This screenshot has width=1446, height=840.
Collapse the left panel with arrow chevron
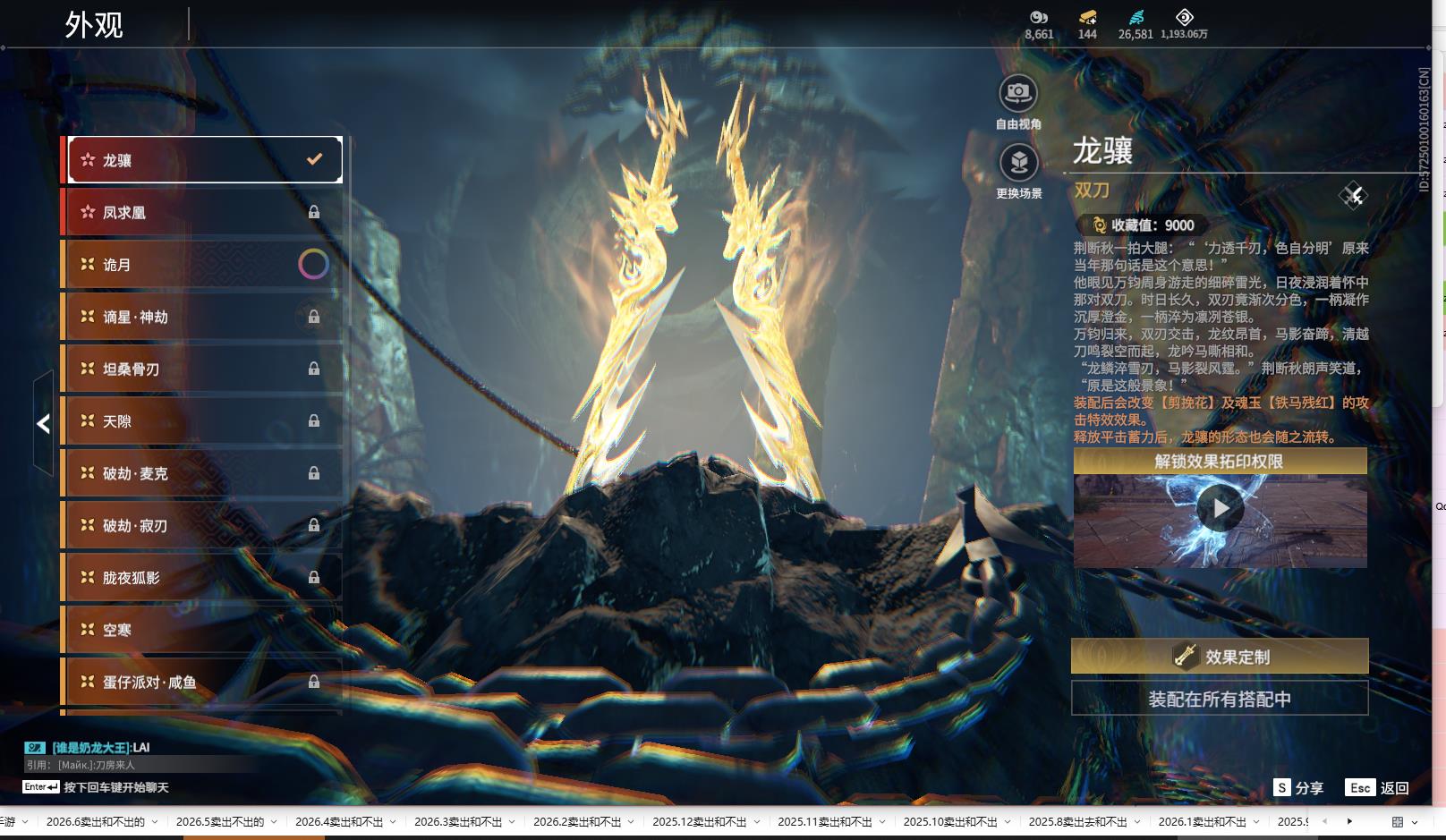(43, 423)
